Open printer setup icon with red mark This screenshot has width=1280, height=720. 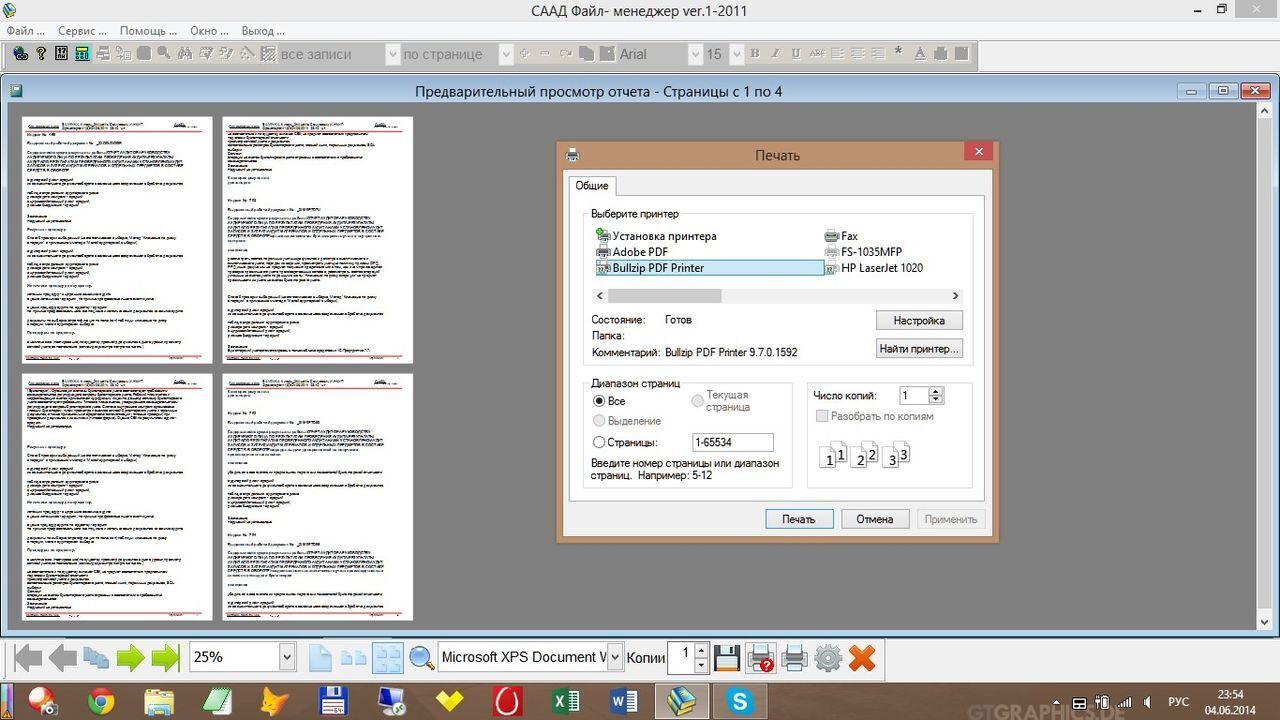(760, 657)
